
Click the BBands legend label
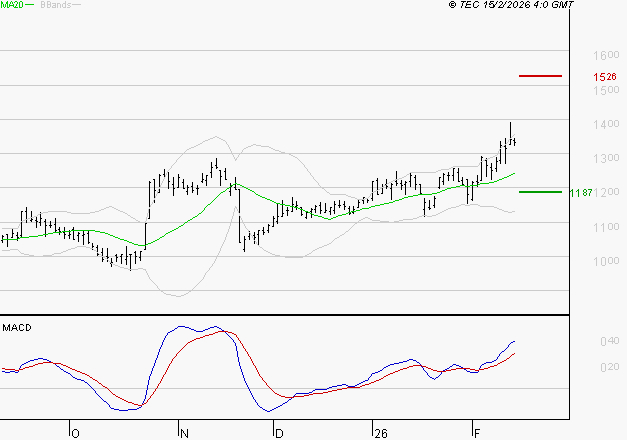tap(57, 5)
